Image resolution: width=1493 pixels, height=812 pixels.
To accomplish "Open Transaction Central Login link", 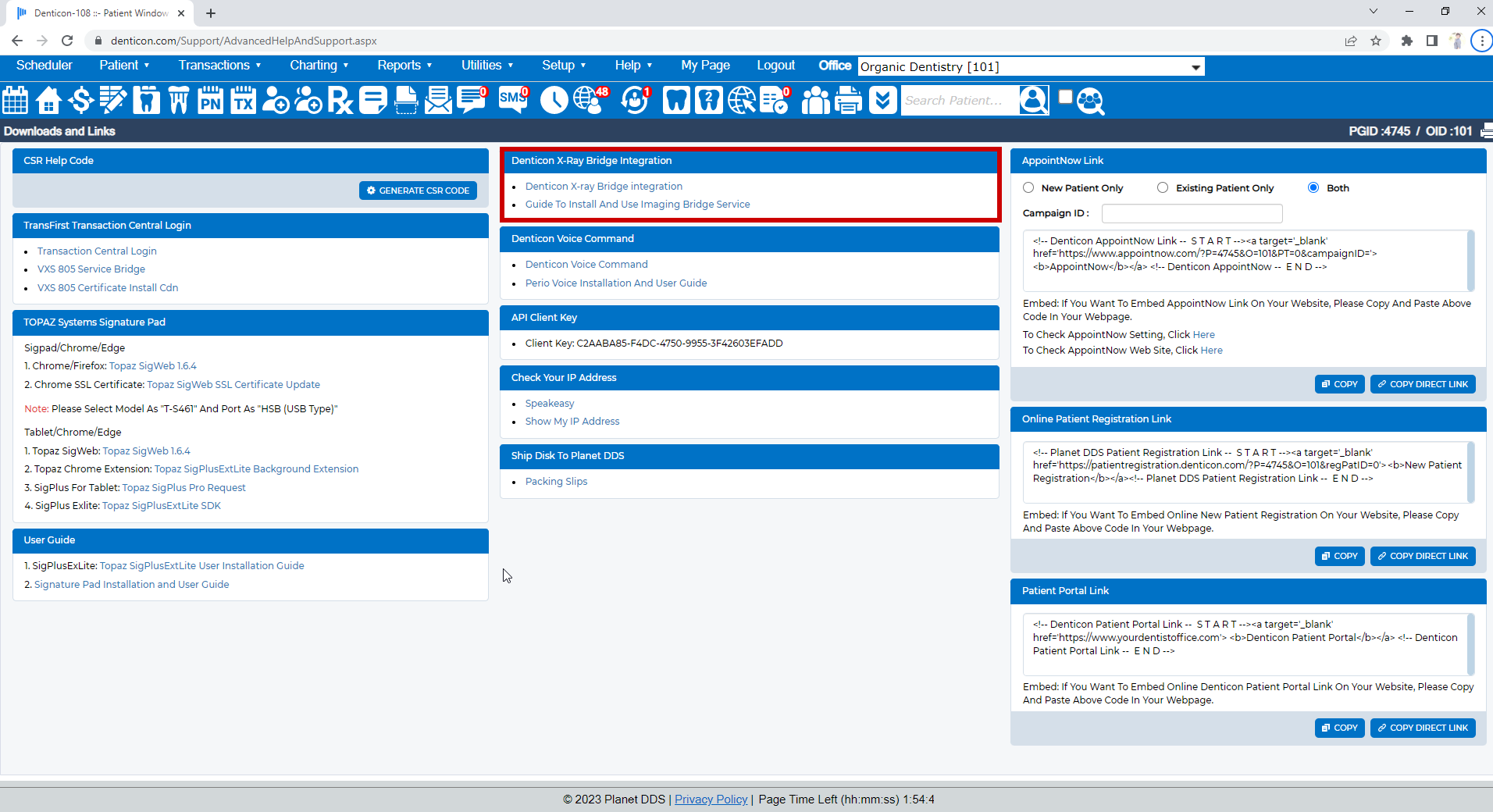I will [x=97, y=251].
